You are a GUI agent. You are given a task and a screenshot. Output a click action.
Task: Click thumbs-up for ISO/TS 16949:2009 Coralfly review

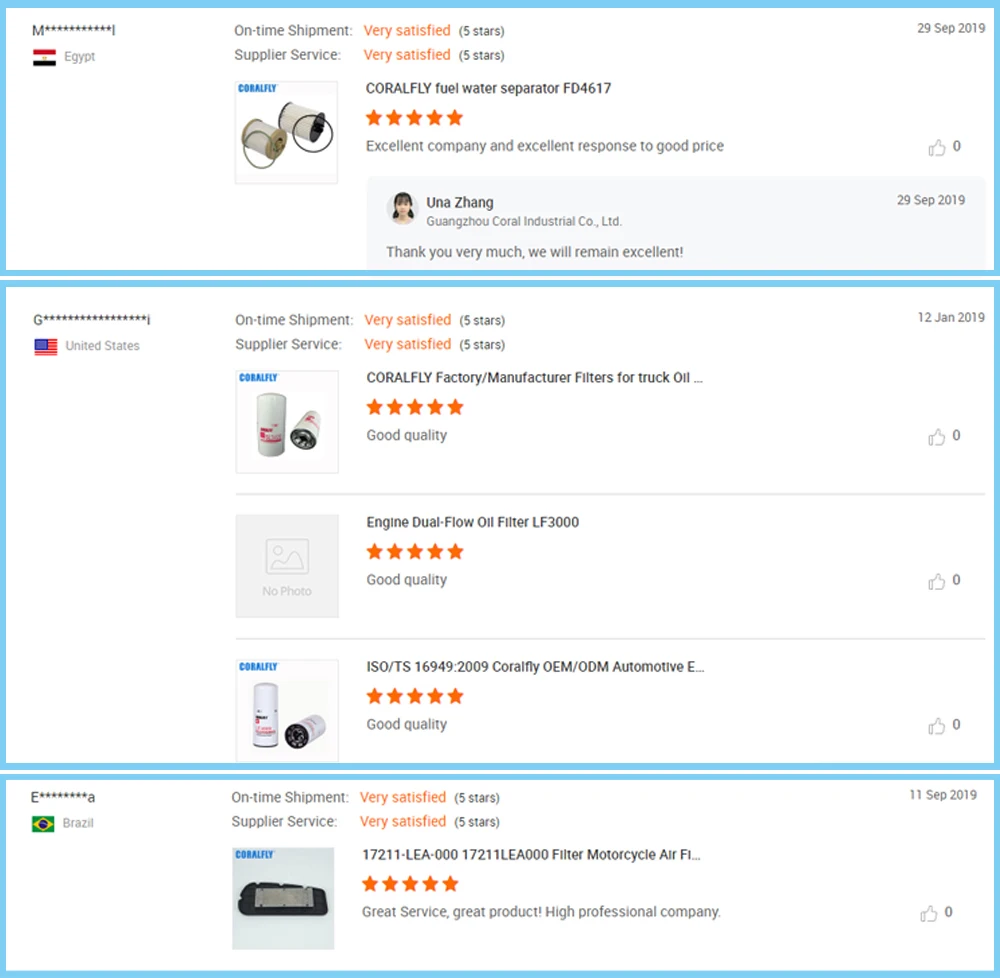pos(937,726)
